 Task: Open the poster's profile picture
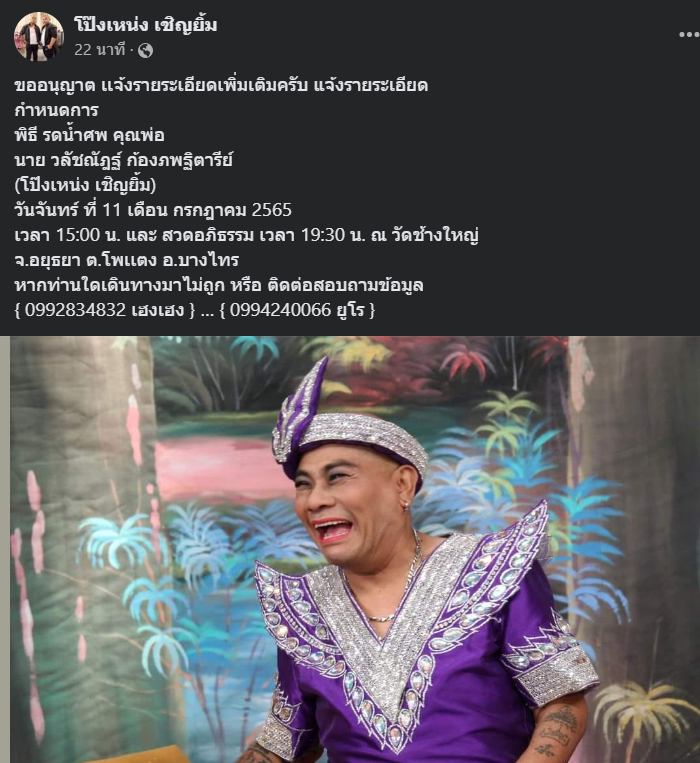click(x=38, y=36)
